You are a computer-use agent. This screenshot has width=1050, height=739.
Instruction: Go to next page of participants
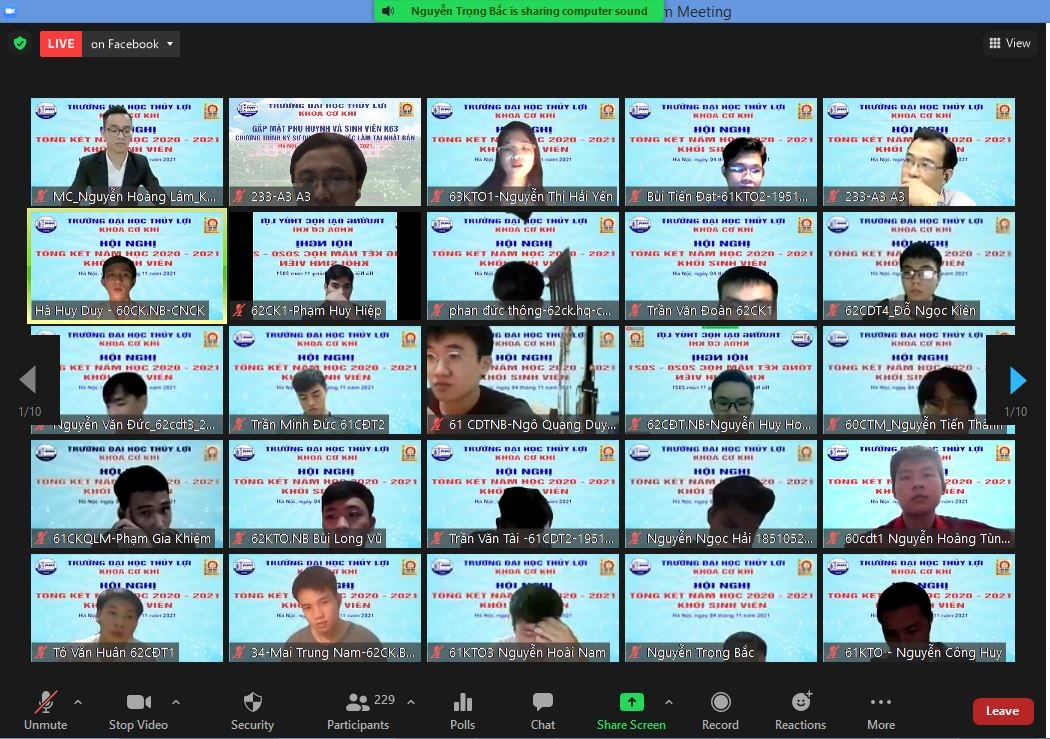pos(1017,380)
